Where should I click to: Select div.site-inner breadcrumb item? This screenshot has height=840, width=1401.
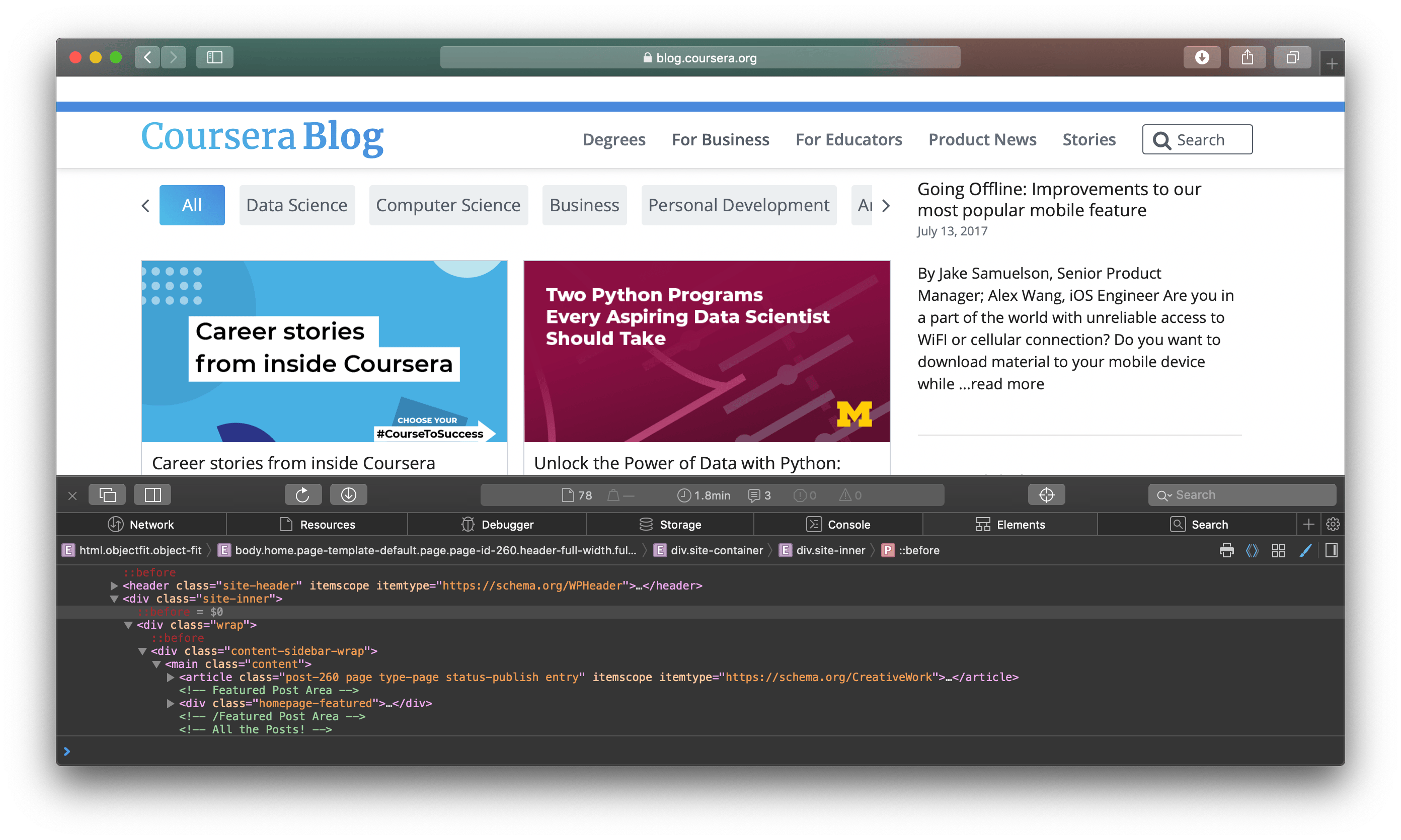pos(823,550)
